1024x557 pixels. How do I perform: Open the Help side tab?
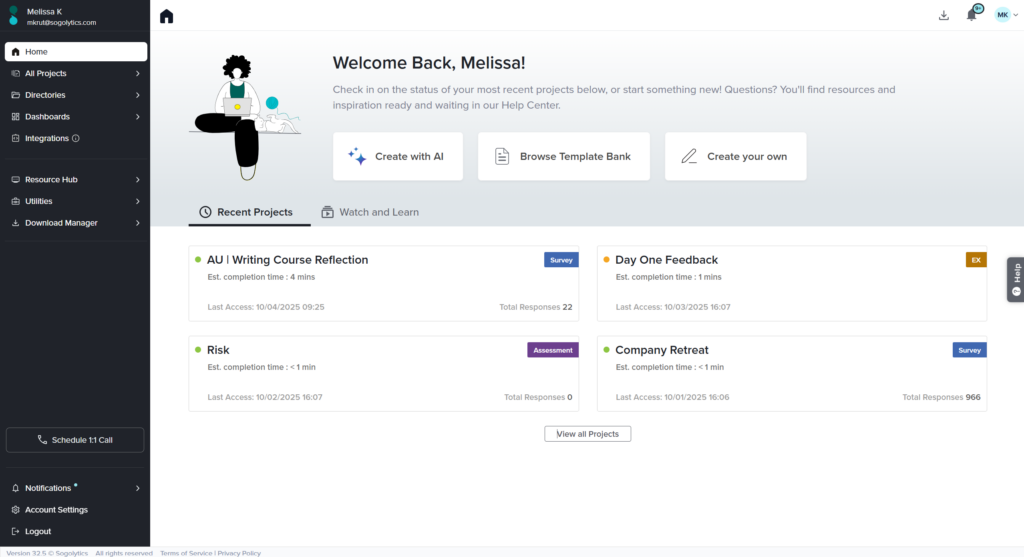click(x=1016, y=280)
